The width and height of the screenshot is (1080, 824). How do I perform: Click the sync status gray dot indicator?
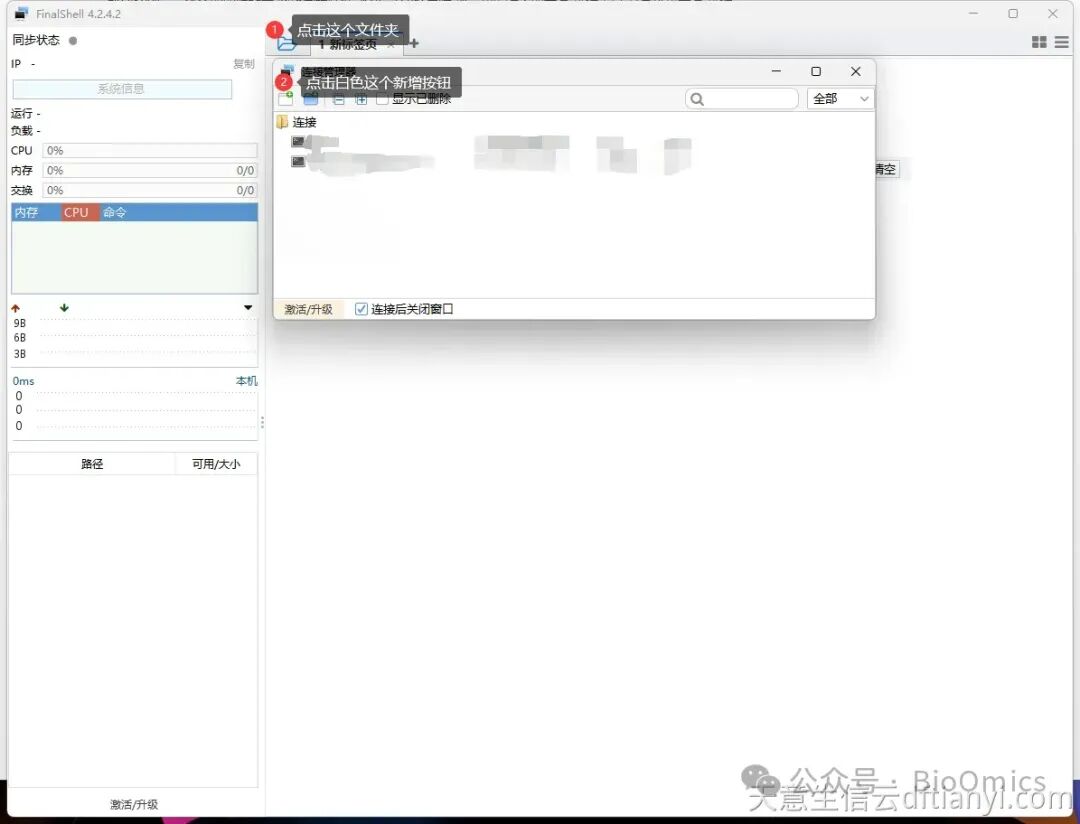point(73,41)
